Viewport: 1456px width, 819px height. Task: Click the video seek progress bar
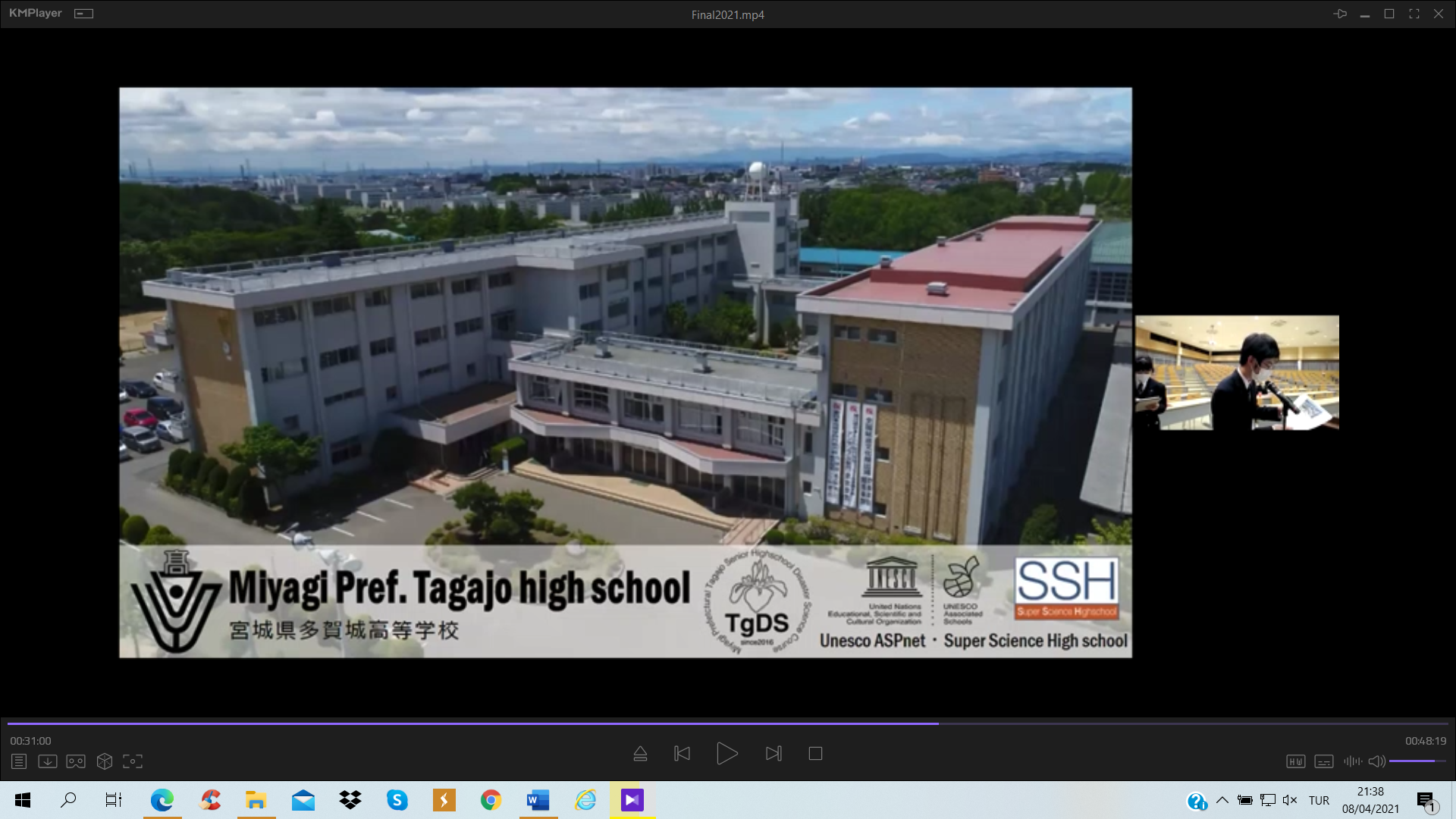pos(728,723)
